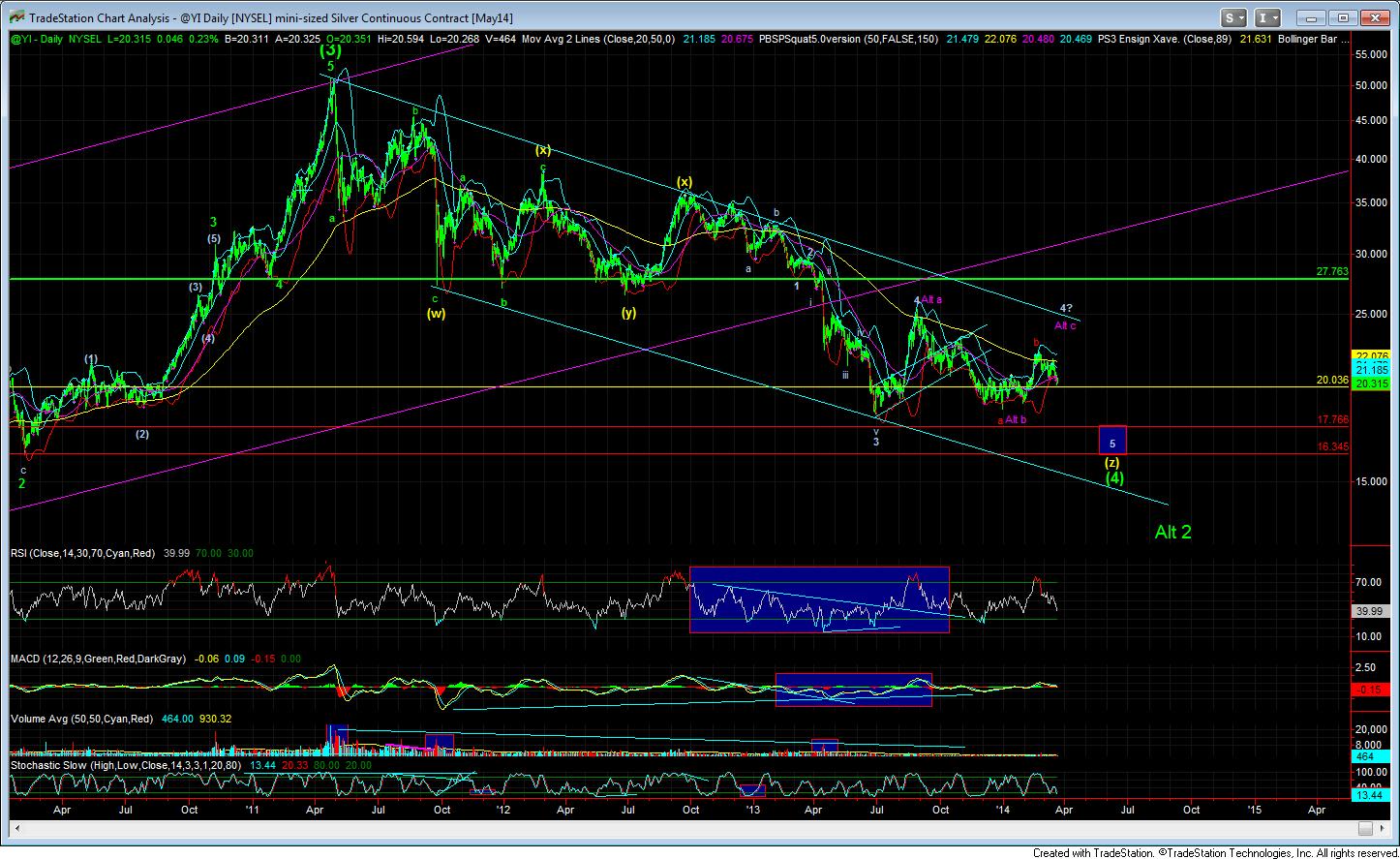This screenshot has width=1400, height=859.
Task: Select the green 'Alt 2' text label
Action: pos(1172,532)
